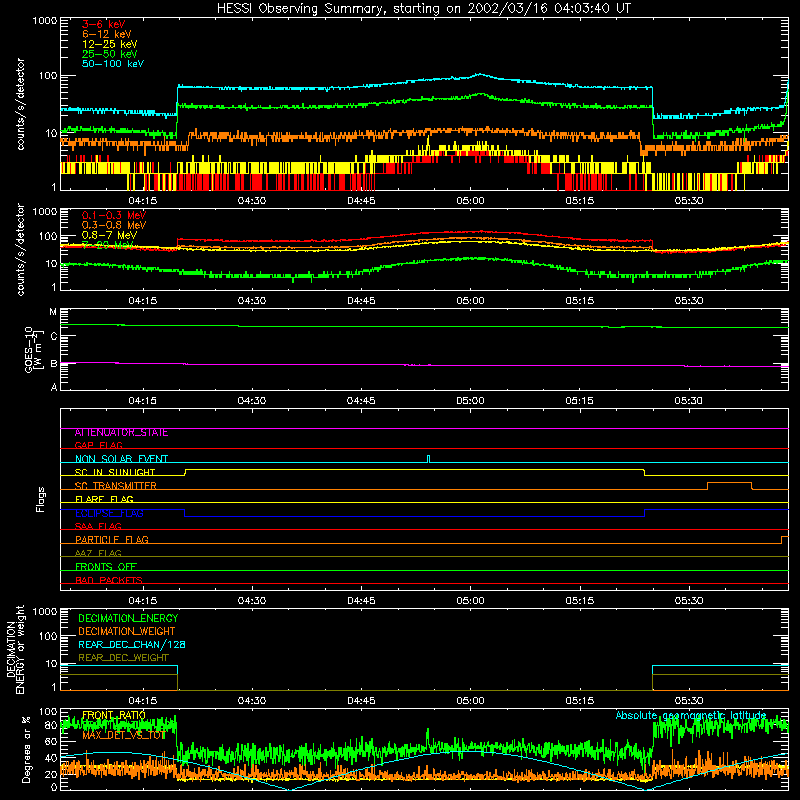This screenshot has width=800, height=800.
Task: Click the 05:00 time label under the keV plot
Action: tap(470, 201)
